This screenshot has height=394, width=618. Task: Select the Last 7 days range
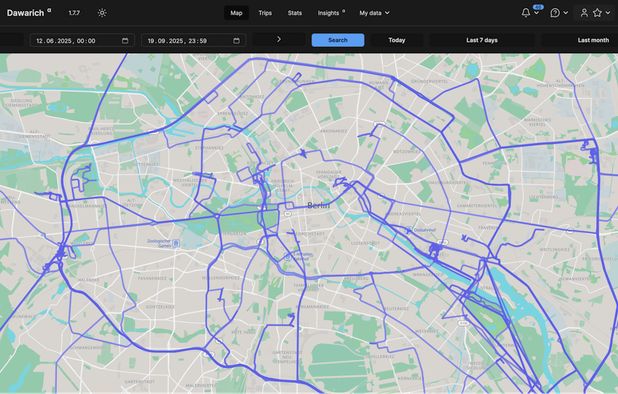[482, 40]
